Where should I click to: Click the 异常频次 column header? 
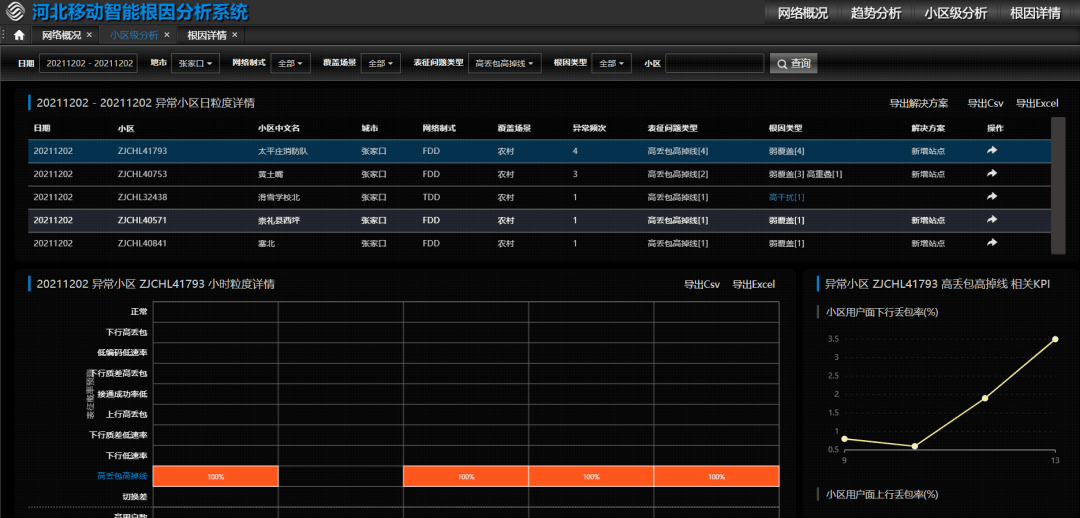(589, 128)
